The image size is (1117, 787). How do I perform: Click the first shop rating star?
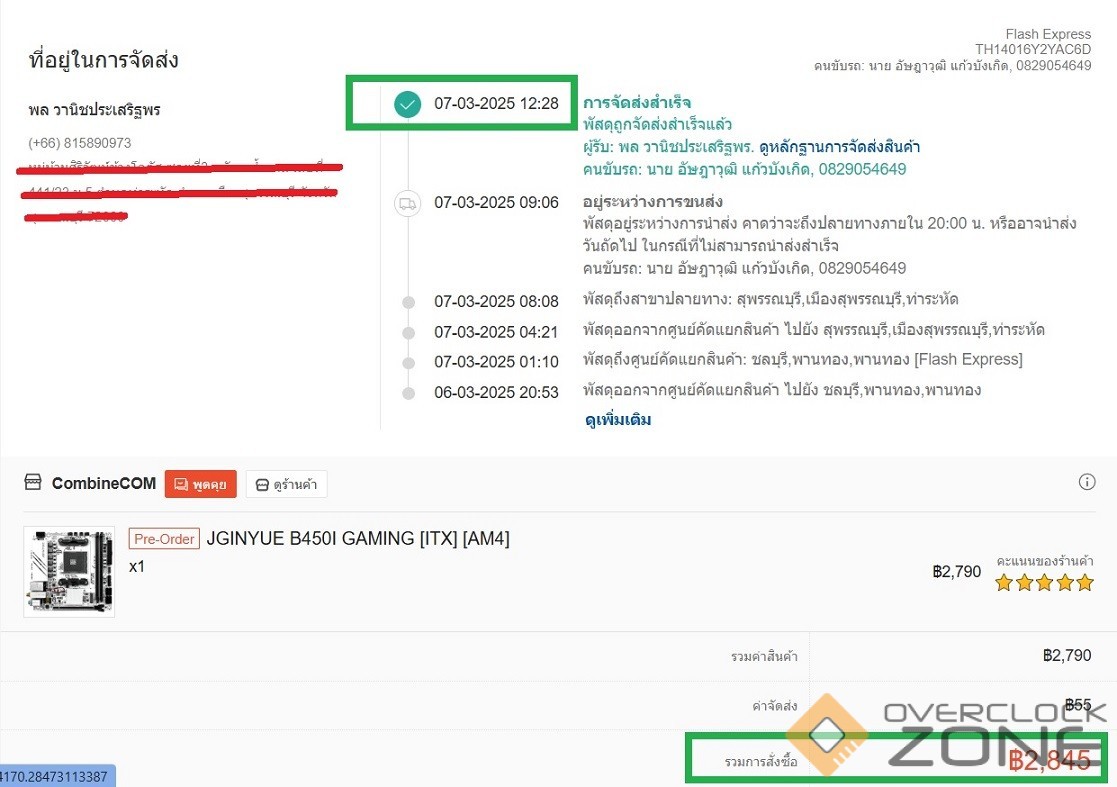coord(1004,583)
